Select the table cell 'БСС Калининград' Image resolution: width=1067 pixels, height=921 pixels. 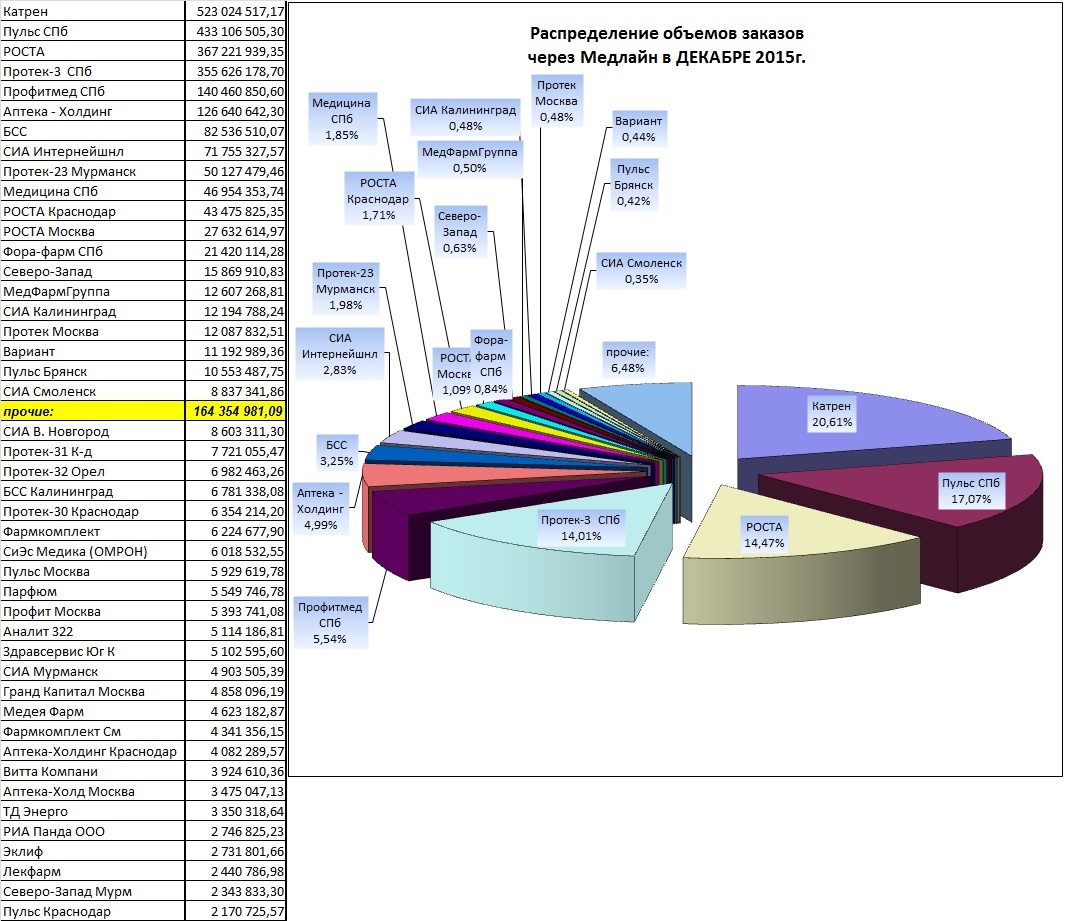click(x=93, y=491)
